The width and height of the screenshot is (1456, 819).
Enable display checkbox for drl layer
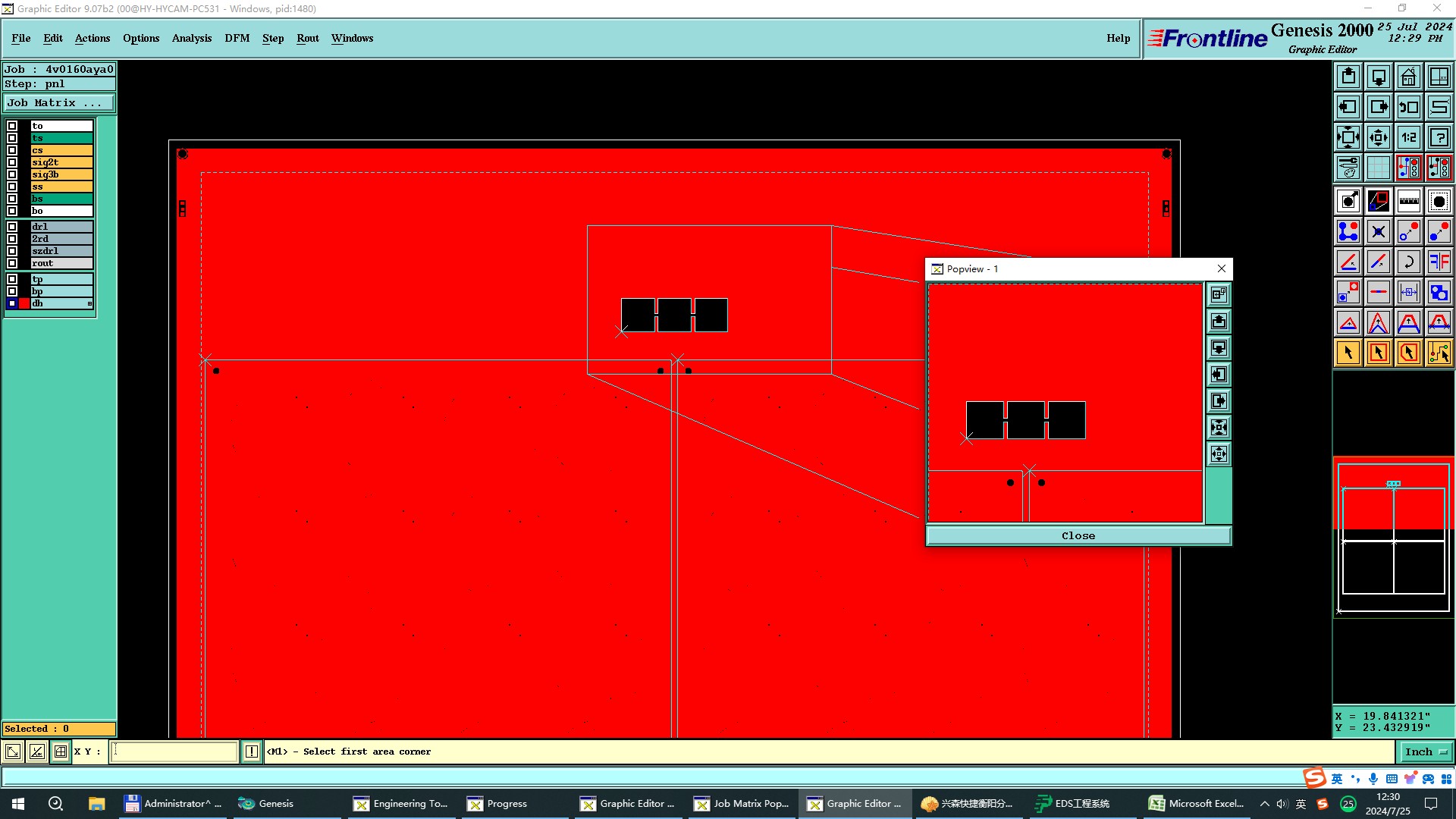pyautogui.click(x=12, y=227)
